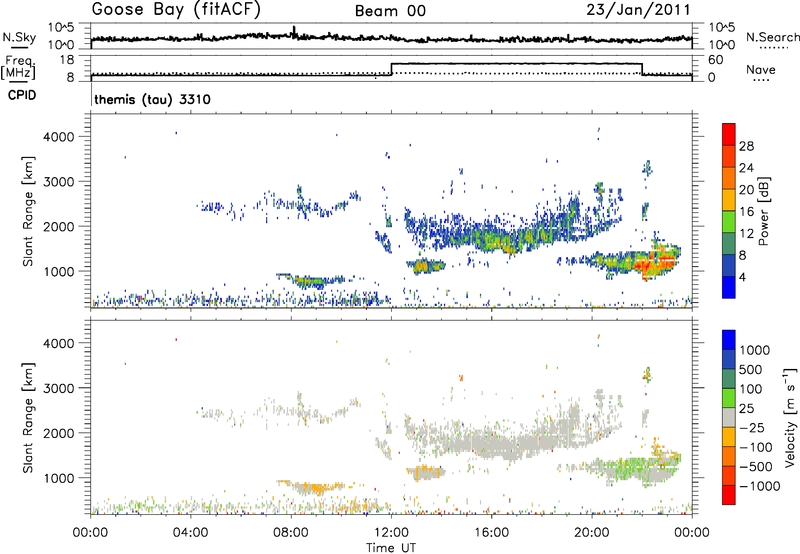Click the '4000' tick in the power panel
The image size is (800, 554).
pos(61,137)
